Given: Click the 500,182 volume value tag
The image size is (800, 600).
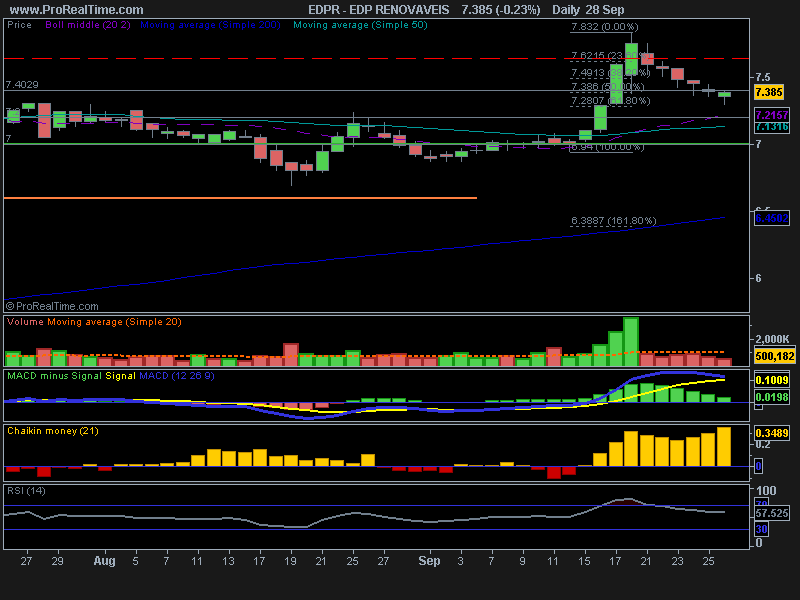Looking at the screenshot, I should pyautogui.click(x=774, y=356).
